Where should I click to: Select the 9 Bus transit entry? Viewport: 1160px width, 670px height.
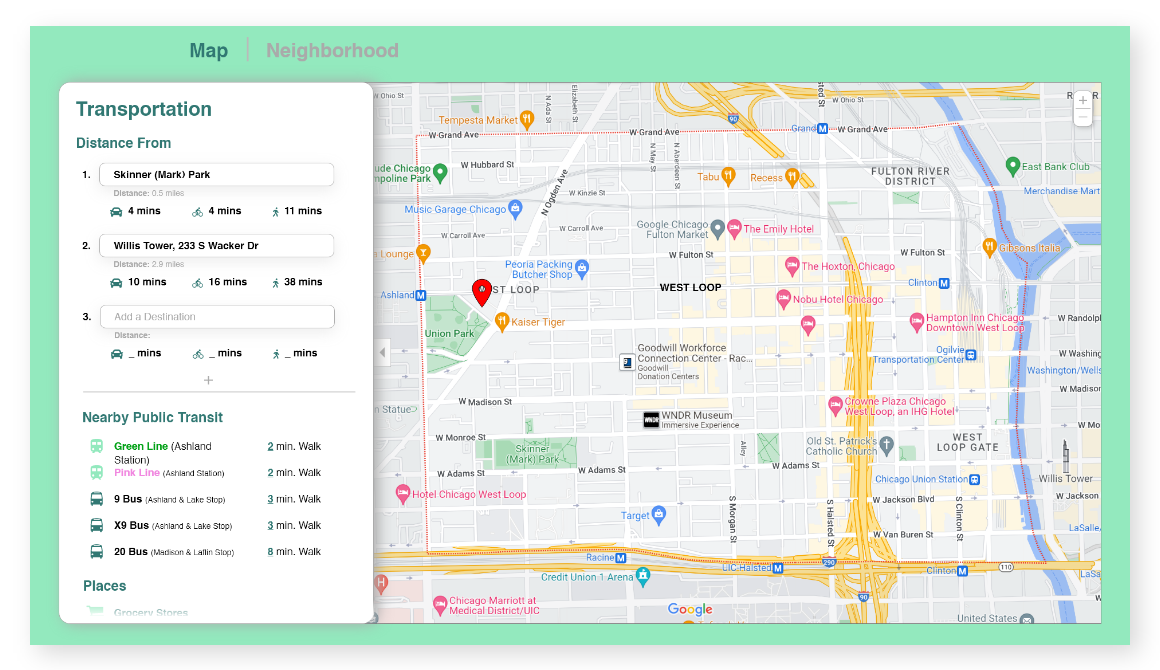tap(206, 499)
